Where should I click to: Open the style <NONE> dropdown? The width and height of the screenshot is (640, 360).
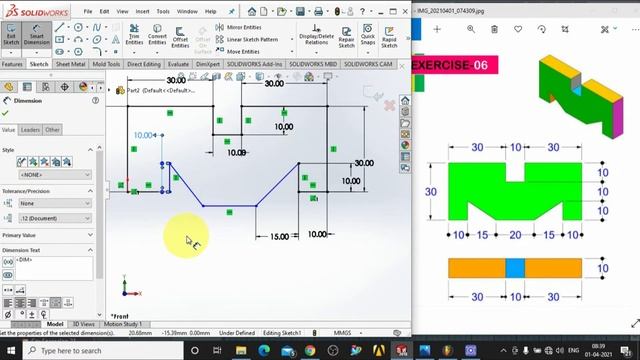(55, 175)
